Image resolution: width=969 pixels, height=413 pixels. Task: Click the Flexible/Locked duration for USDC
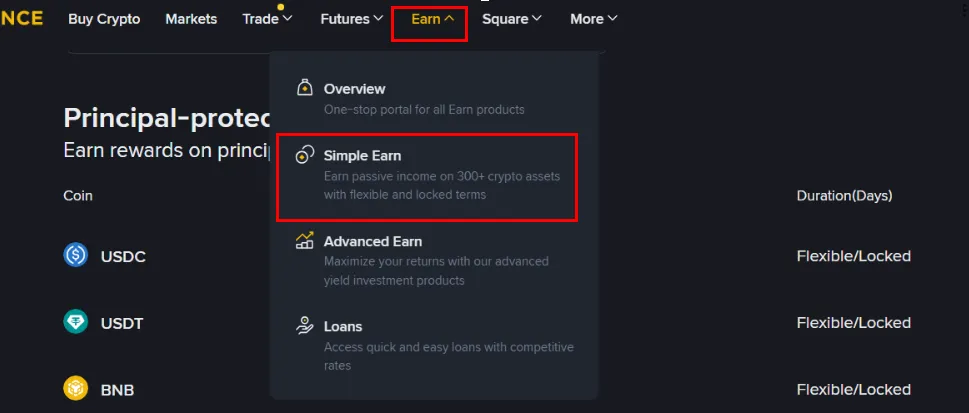click(853, 256)
